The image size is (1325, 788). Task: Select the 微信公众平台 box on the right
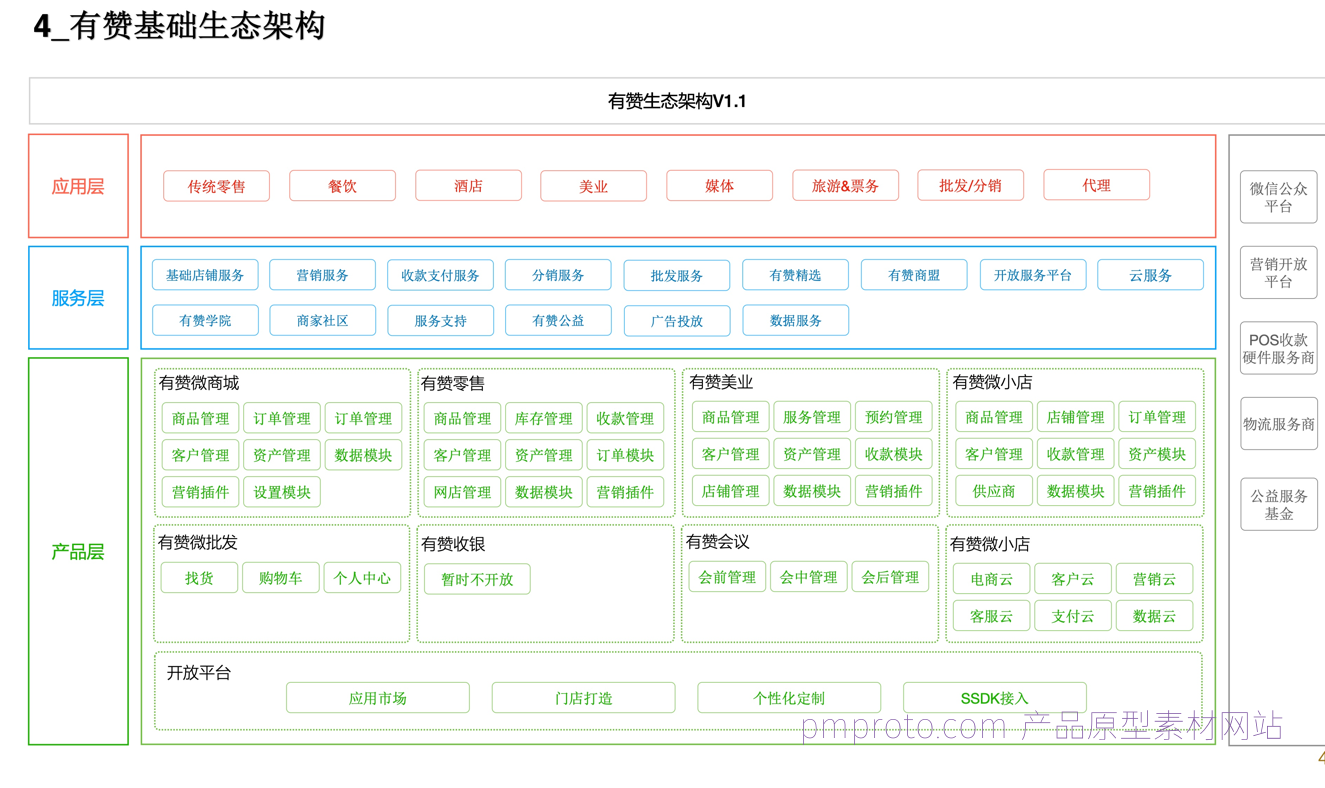pos(1278,196)
